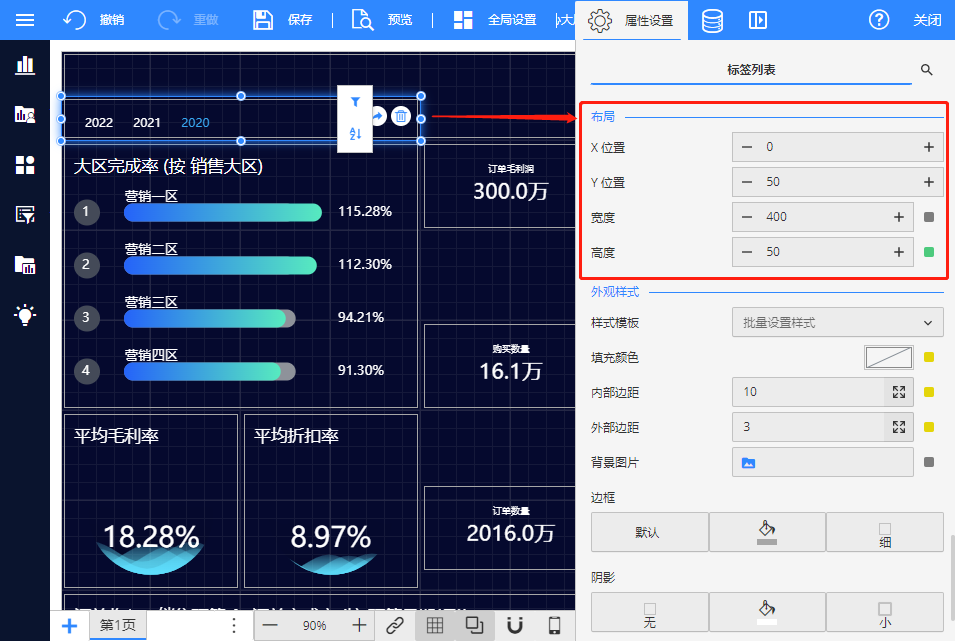The height and width of the screenshot is (641, 955).
Task: Switch to the 属性设置 tab
Action: coord(632,20)
